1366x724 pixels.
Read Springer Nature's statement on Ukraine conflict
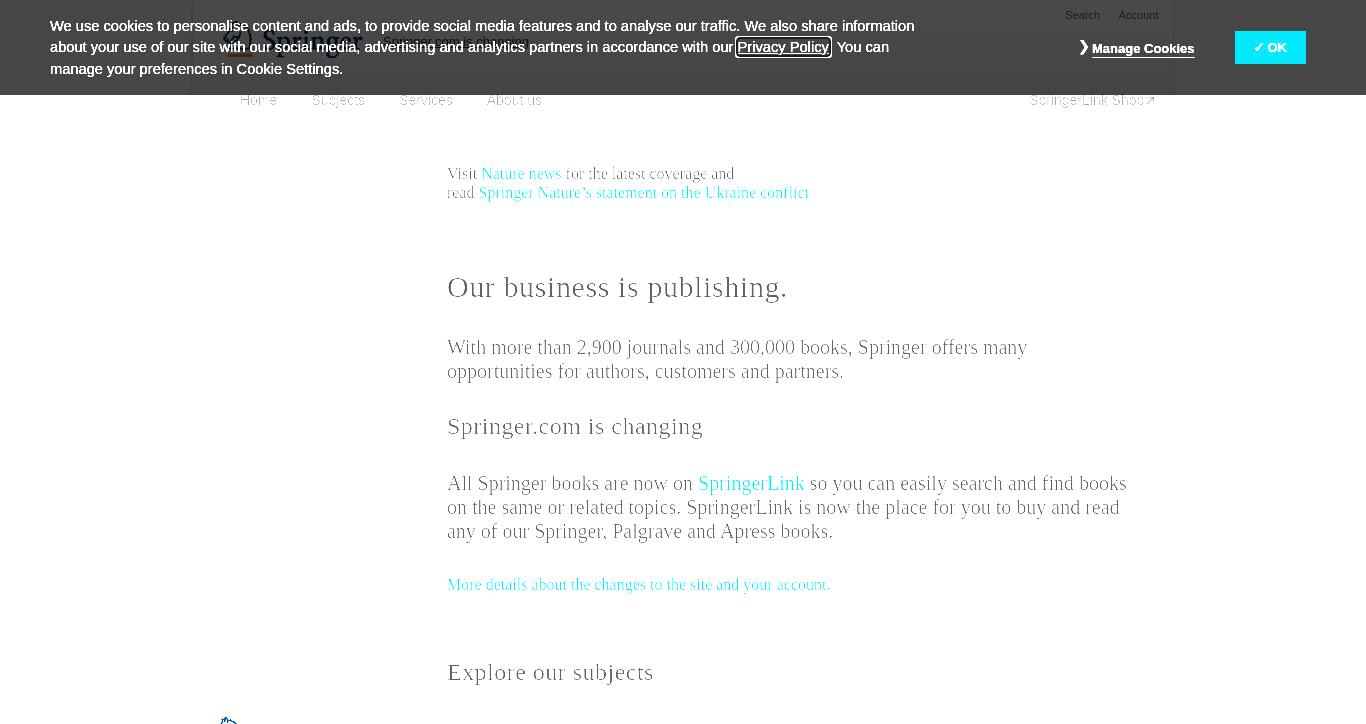pos(643,193)
